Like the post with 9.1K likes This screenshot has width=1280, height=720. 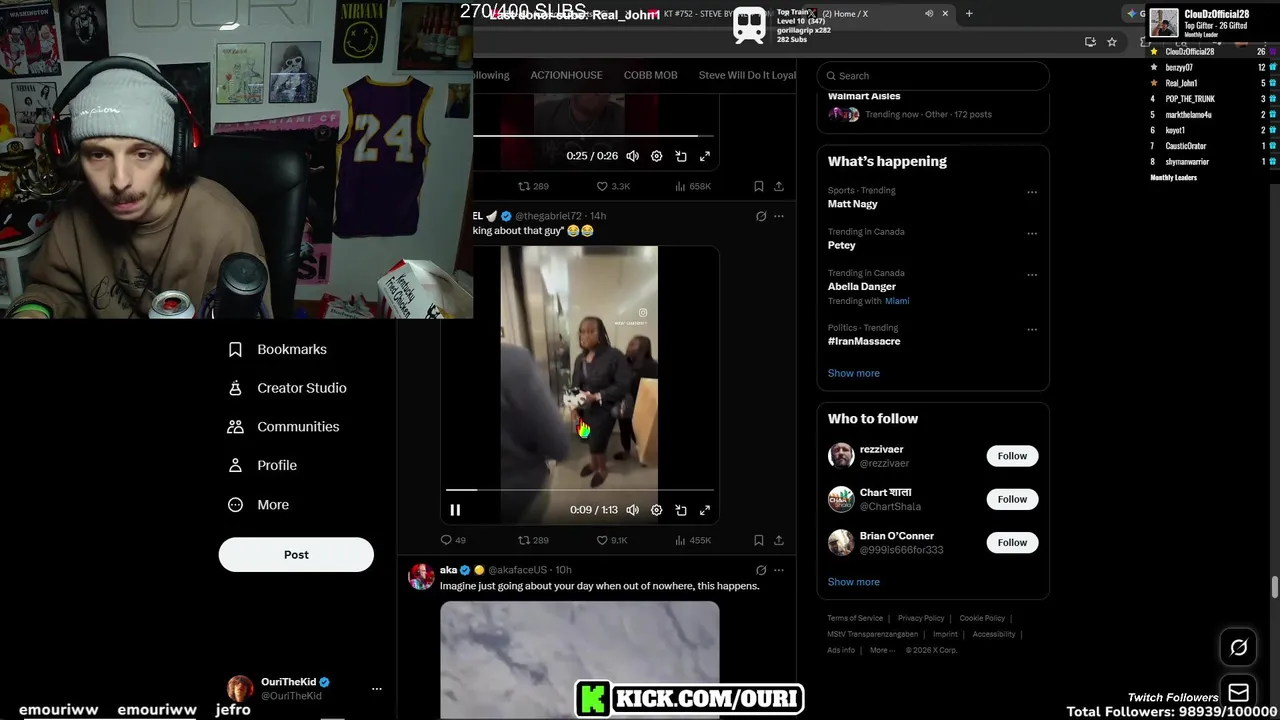pos(612,540)
